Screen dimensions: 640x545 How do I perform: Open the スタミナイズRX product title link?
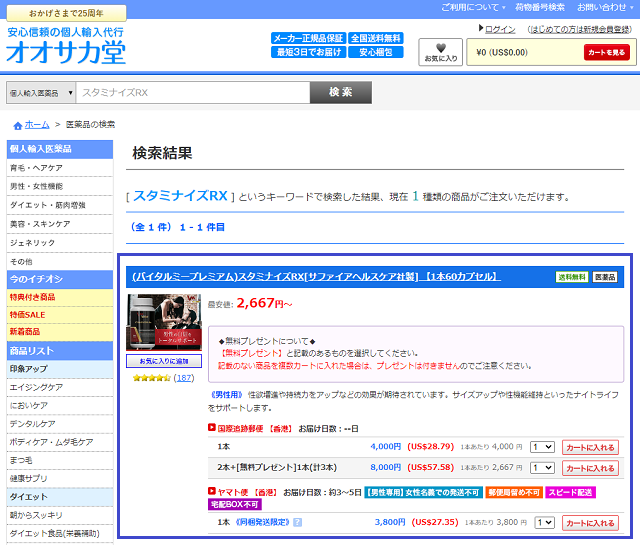pos(316,277)
